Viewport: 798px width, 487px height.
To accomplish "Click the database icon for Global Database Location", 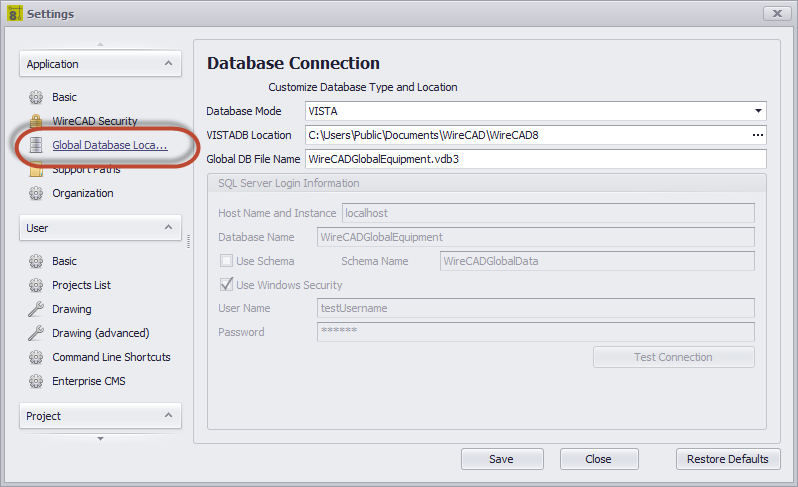I will point(36,145).
